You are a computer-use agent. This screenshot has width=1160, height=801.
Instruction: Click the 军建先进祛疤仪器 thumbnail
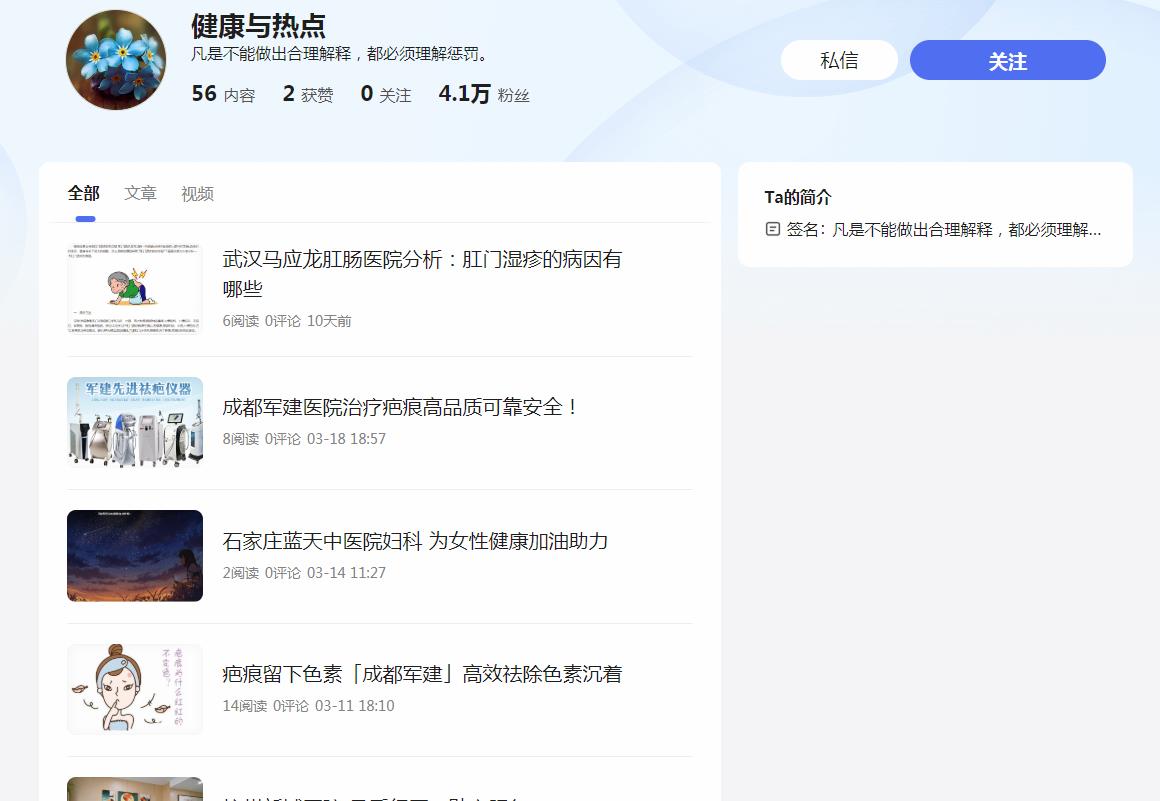click(x=135, y=422)
